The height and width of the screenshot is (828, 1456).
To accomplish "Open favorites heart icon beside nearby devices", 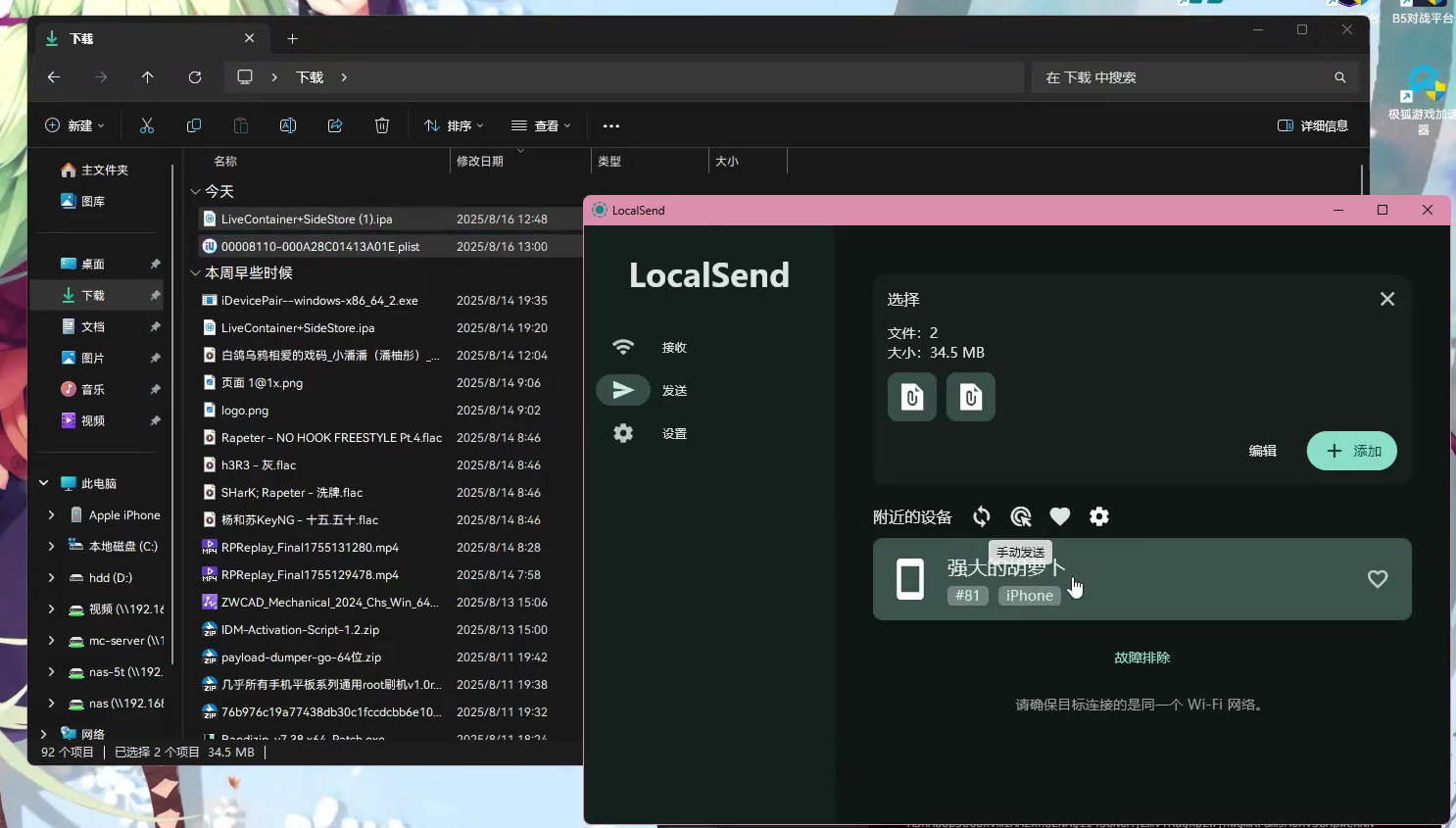I will [x=1059, y=516].
